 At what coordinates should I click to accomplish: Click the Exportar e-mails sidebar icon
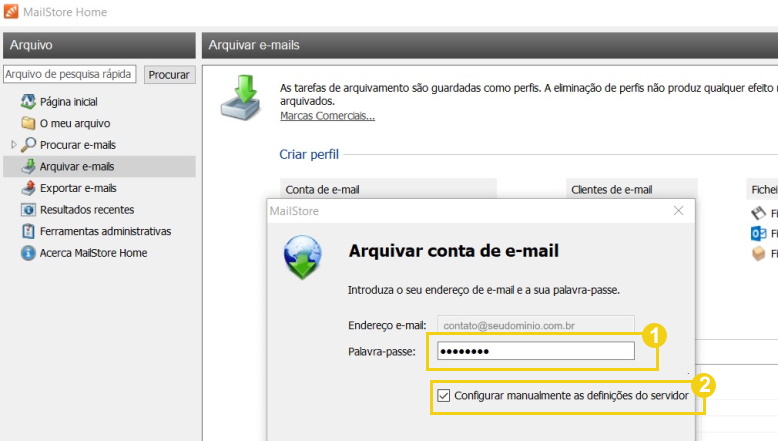click(x=28, y=188)
